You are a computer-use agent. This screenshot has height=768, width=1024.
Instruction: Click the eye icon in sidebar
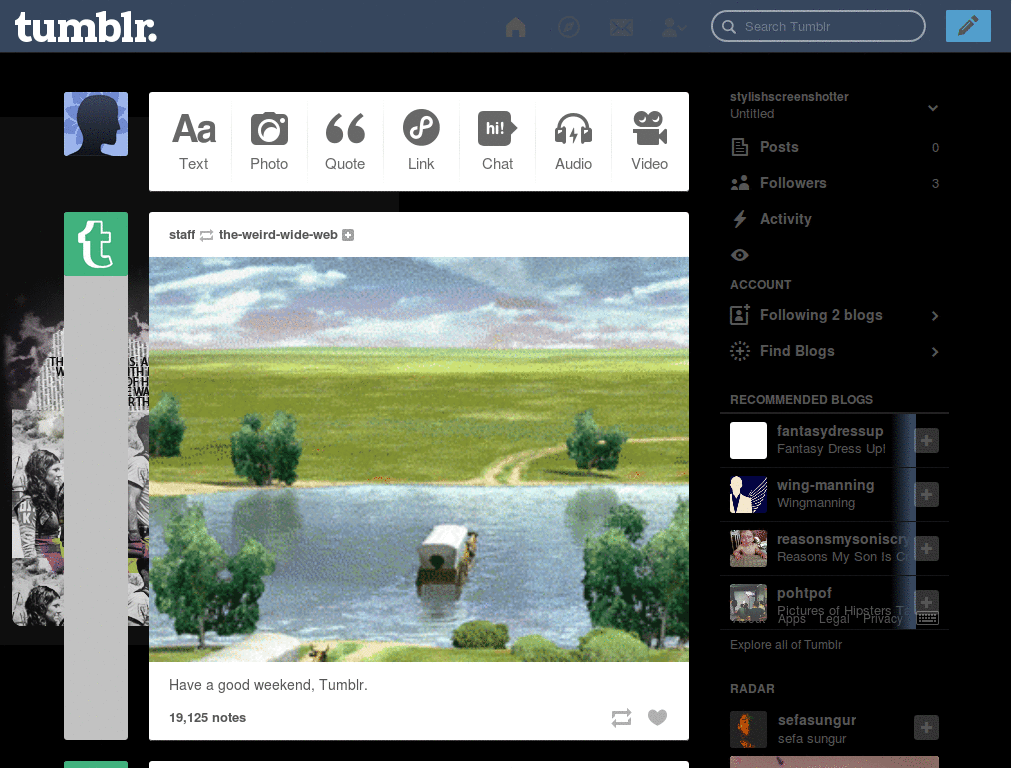coord(740,255)
